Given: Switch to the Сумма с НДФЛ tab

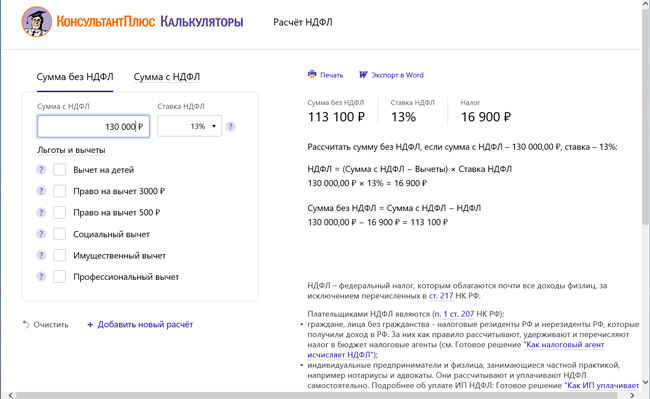Looking at the screenshot, I should [x=167, y=77].
